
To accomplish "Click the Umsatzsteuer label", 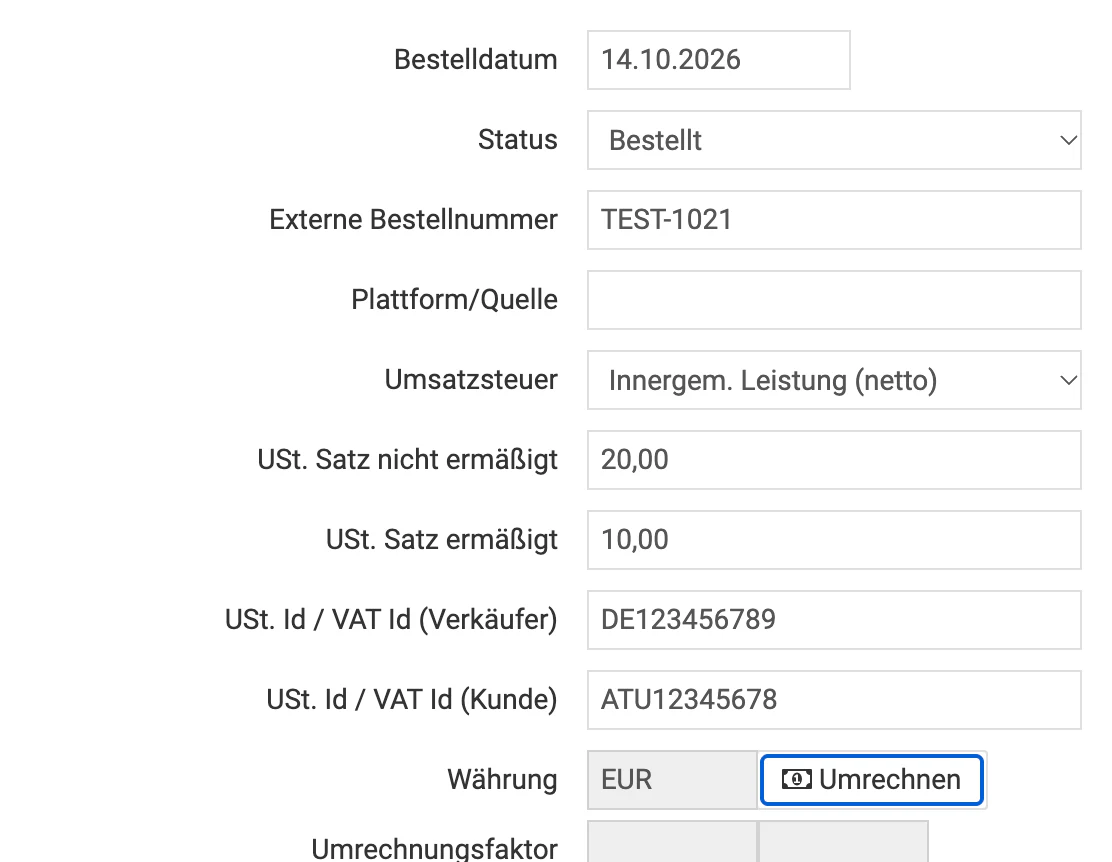I will click(x=471, y=380).
